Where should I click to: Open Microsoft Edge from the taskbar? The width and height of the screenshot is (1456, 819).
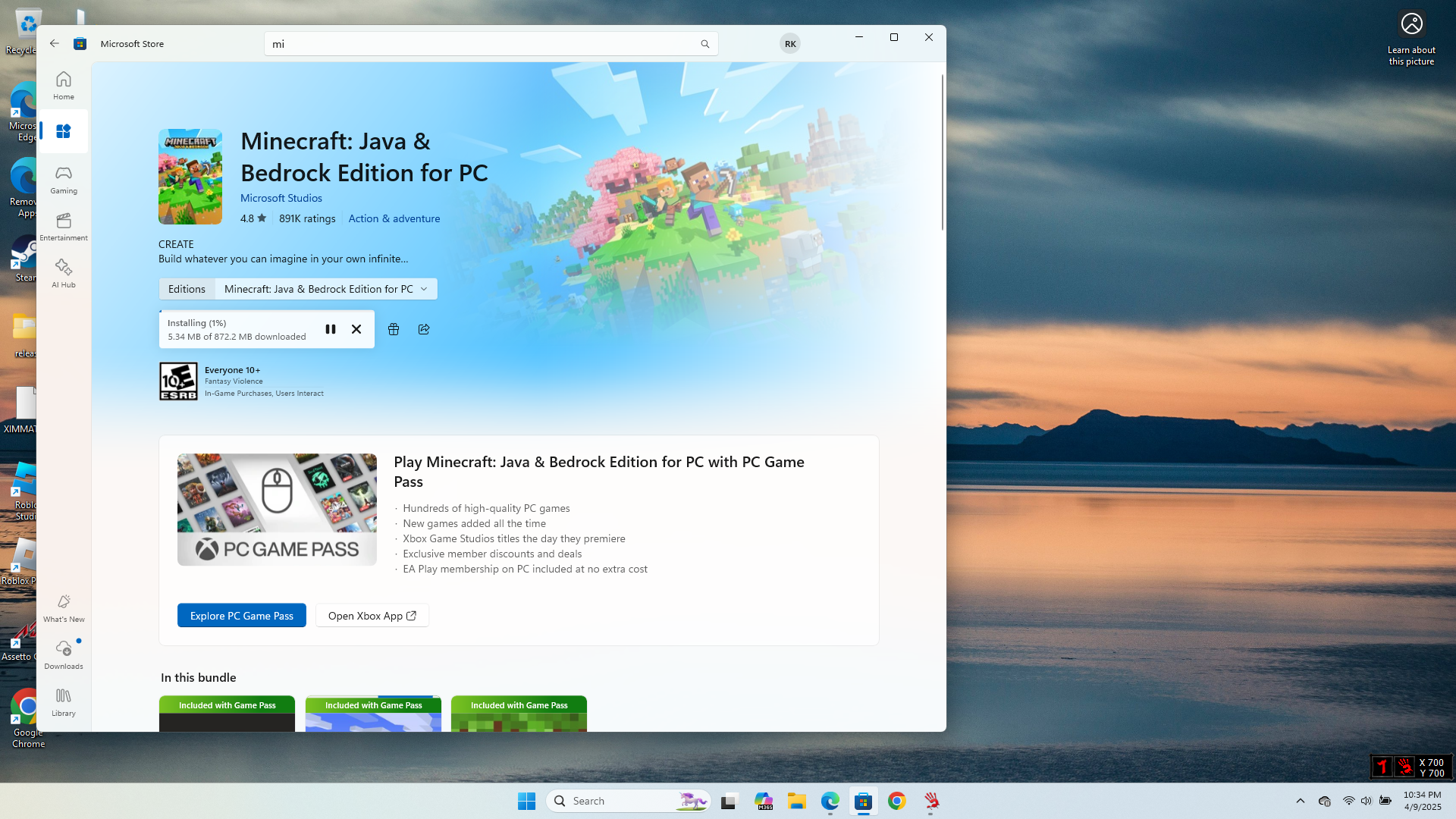pos(830,801)
